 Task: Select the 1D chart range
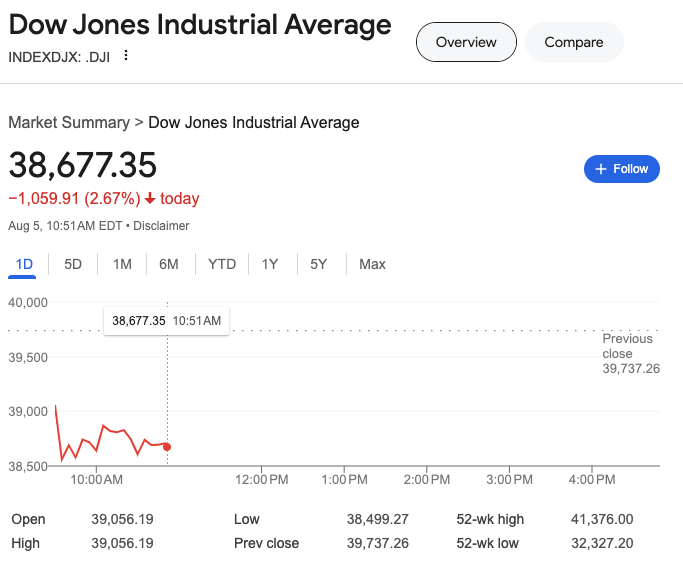(24, 264)
